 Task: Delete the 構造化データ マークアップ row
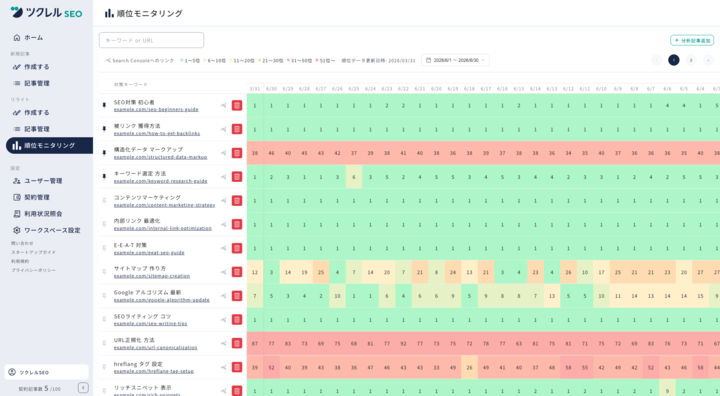pyautogui.click(x=236, y=153)
